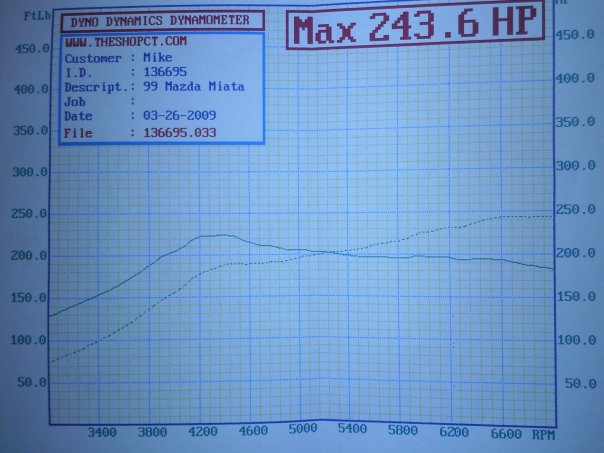Click the 6600 RPM axis tick
The image size is (604, 453).
pos(506,434)
